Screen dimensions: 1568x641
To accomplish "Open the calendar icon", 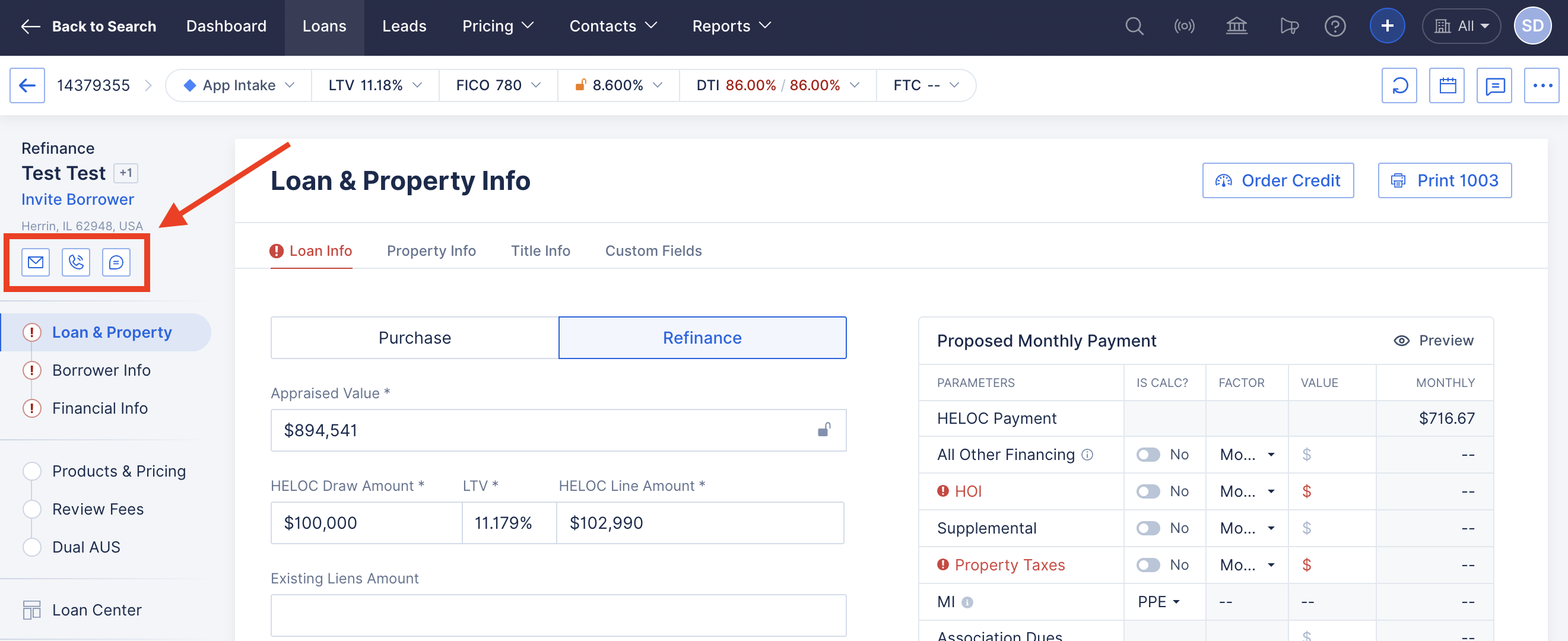I will coord(1447,85).
